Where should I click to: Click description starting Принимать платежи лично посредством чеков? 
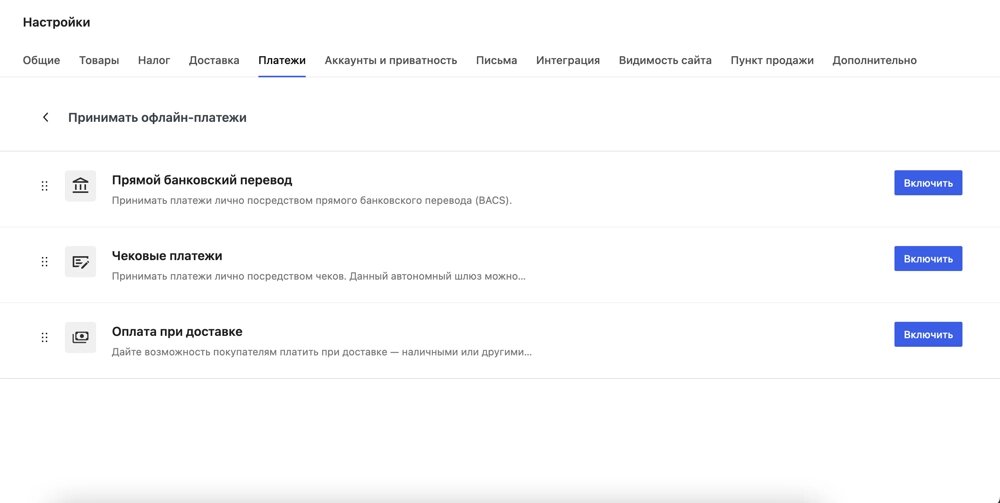[319, 277]
